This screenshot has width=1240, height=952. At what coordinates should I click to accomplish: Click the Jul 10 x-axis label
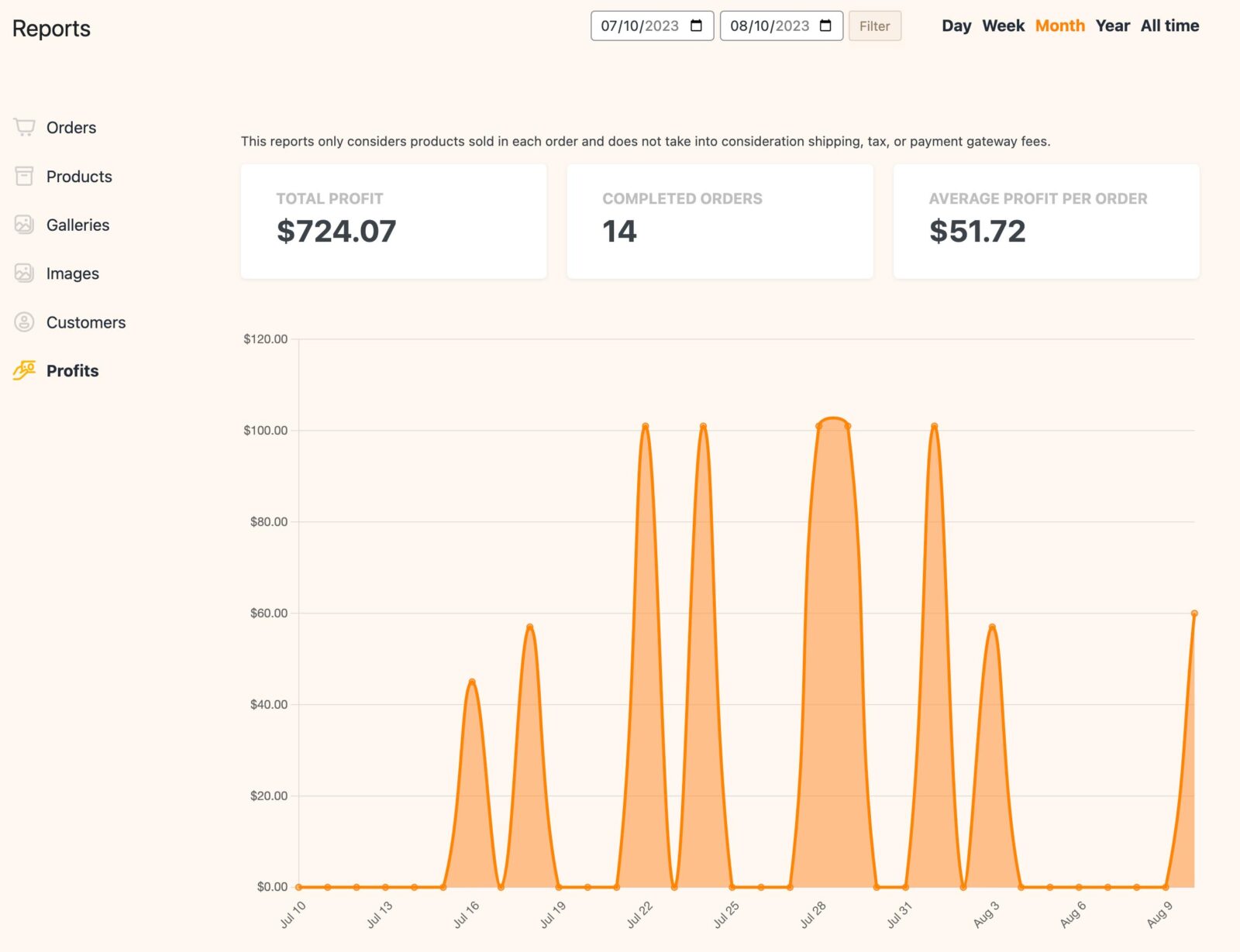(x=293, y=914)
